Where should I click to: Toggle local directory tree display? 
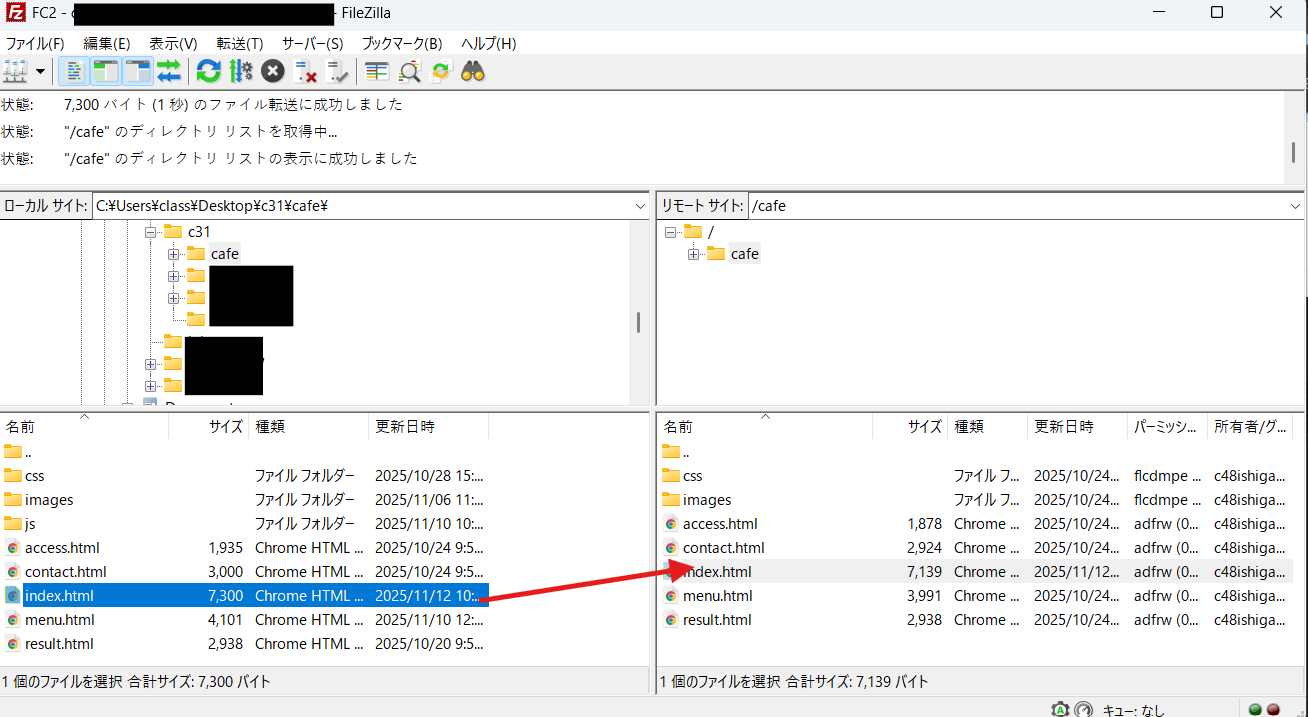(105, 71)
